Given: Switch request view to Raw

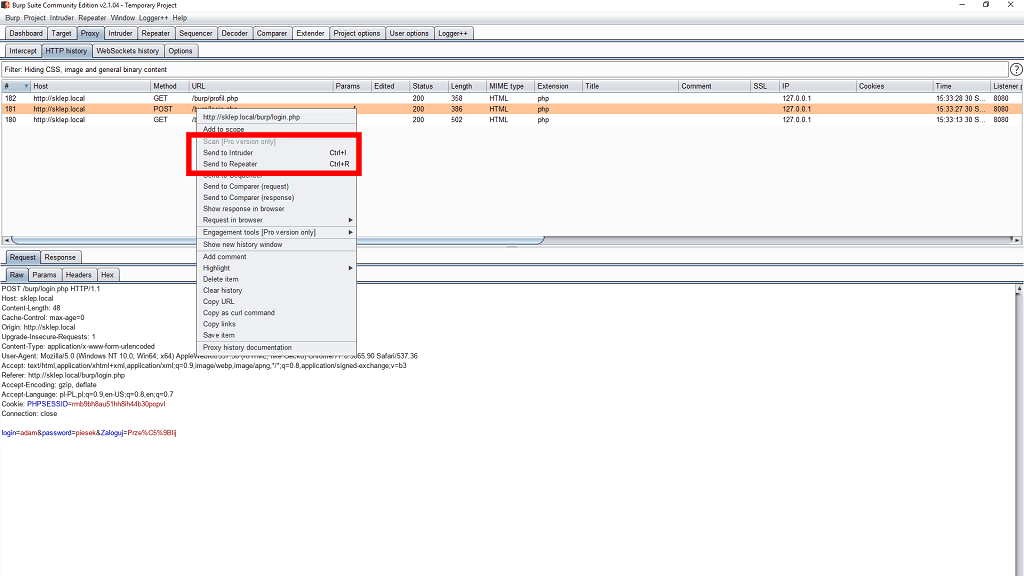Looking at the screenshot, I should click(x=17, y=275).
